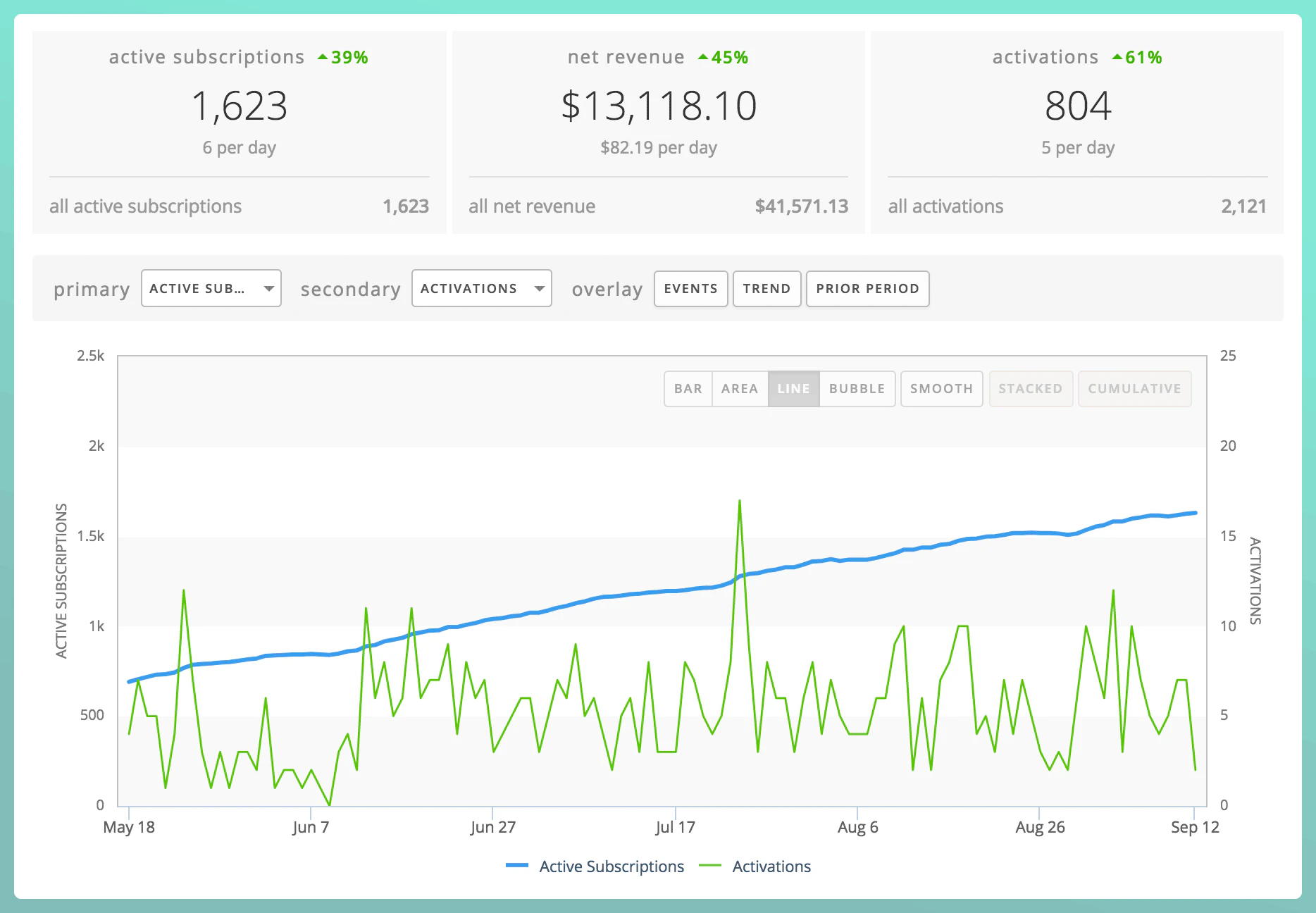Click the $13,118.10 net revenue figure
The width and height of the screenshot is (1316, 913).
[x=659, y=106]
